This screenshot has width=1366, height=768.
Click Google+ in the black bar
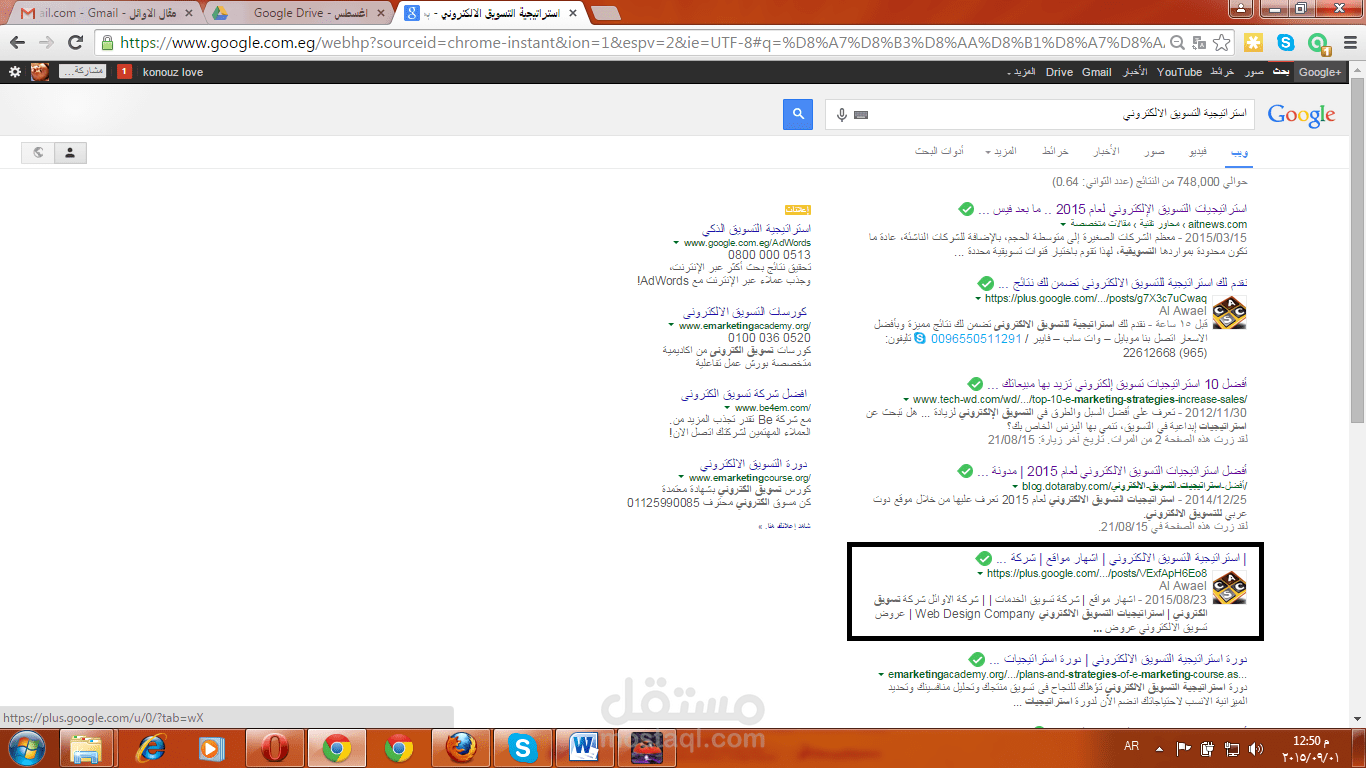(x=1319, y=72)
